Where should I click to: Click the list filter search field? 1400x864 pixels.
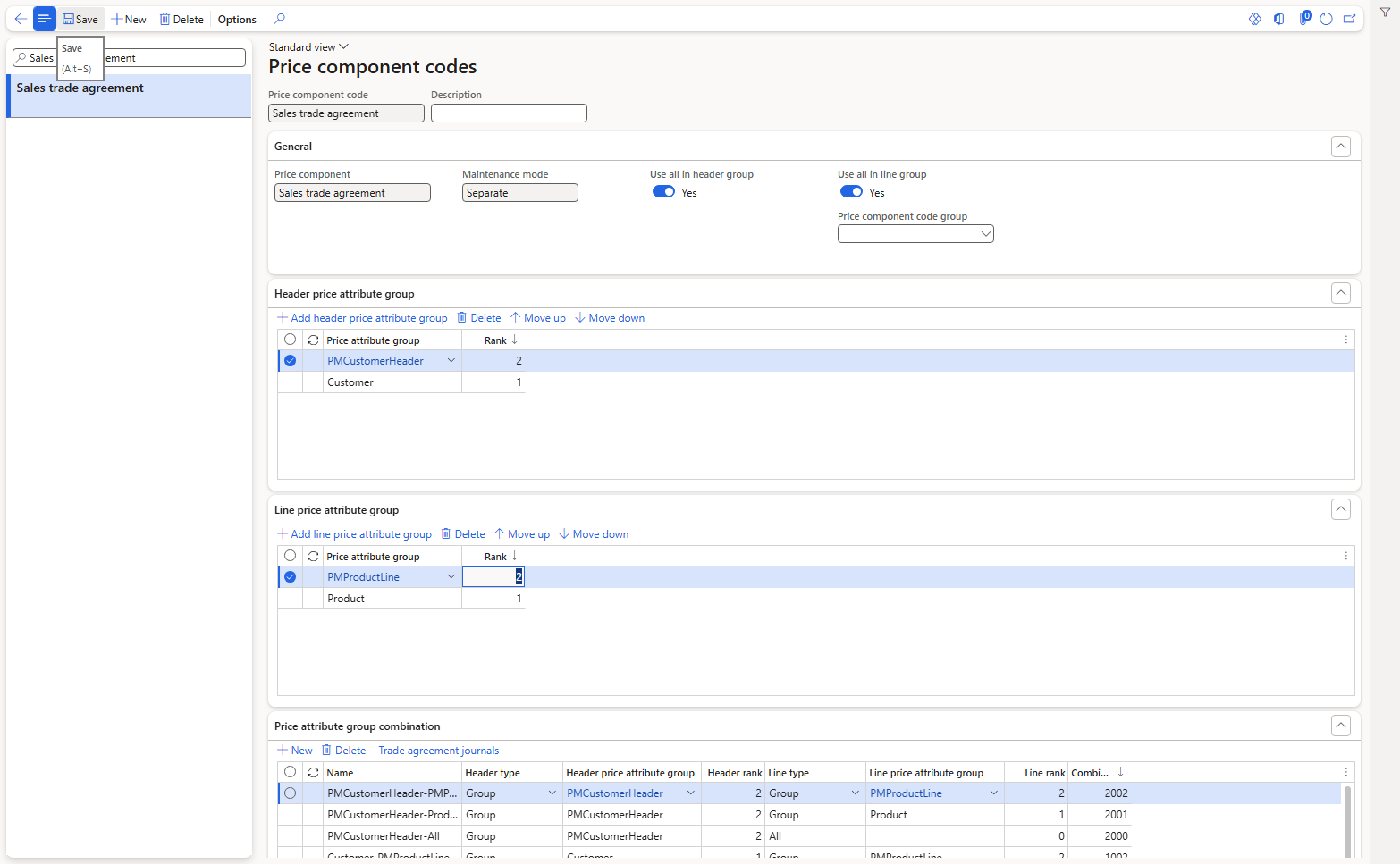tap(129, 57)
